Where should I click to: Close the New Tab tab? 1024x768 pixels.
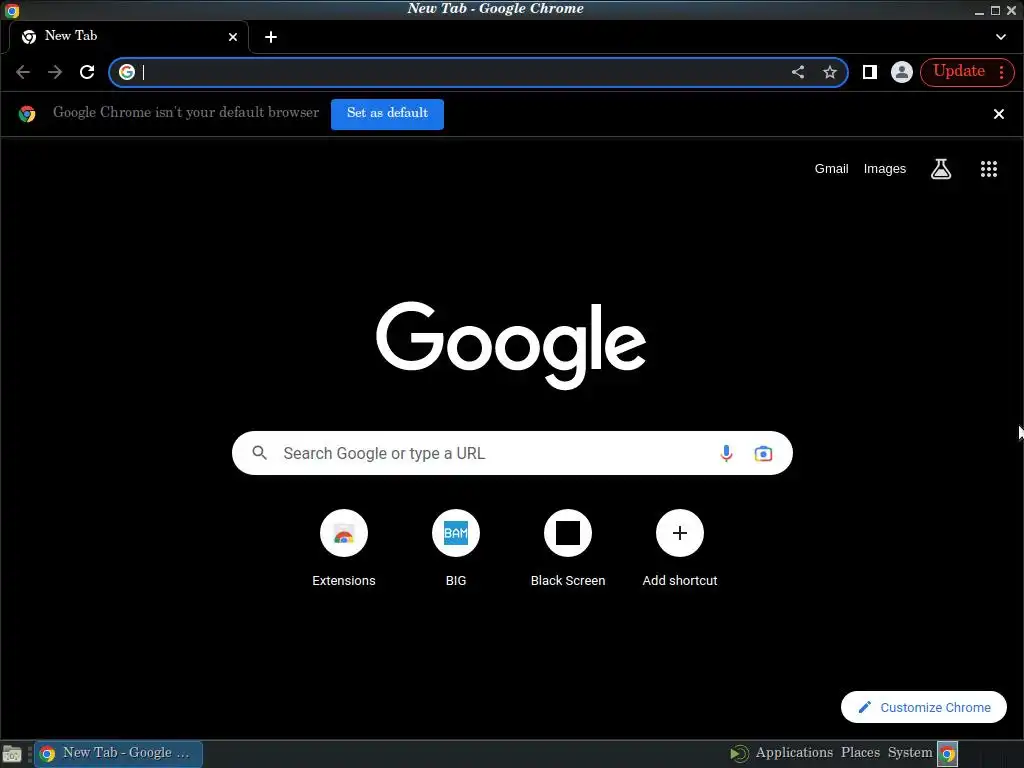point(232,37)
